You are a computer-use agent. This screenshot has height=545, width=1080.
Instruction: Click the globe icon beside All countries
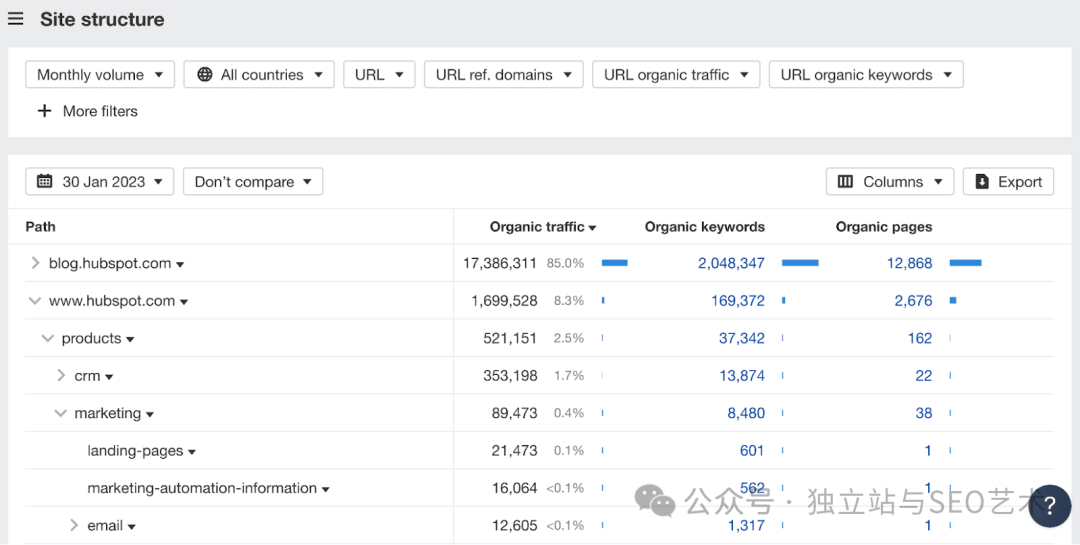(x=205, y=74)
